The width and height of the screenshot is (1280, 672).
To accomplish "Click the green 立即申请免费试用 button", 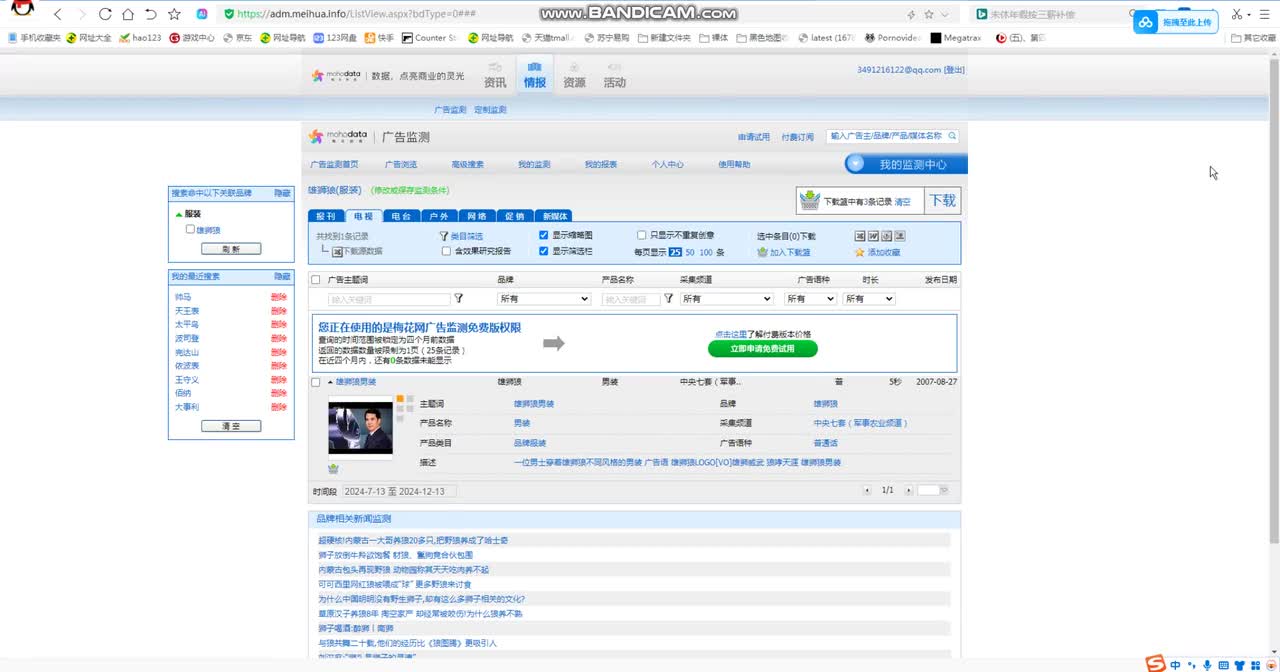I will (763, 349).
